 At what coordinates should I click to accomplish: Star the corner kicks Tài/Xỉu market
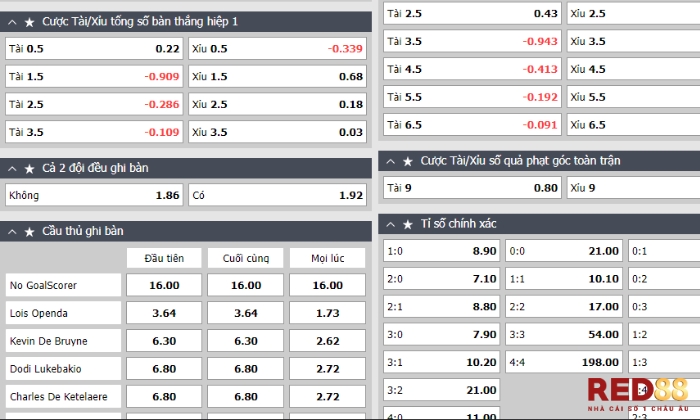tap(408, 161)
